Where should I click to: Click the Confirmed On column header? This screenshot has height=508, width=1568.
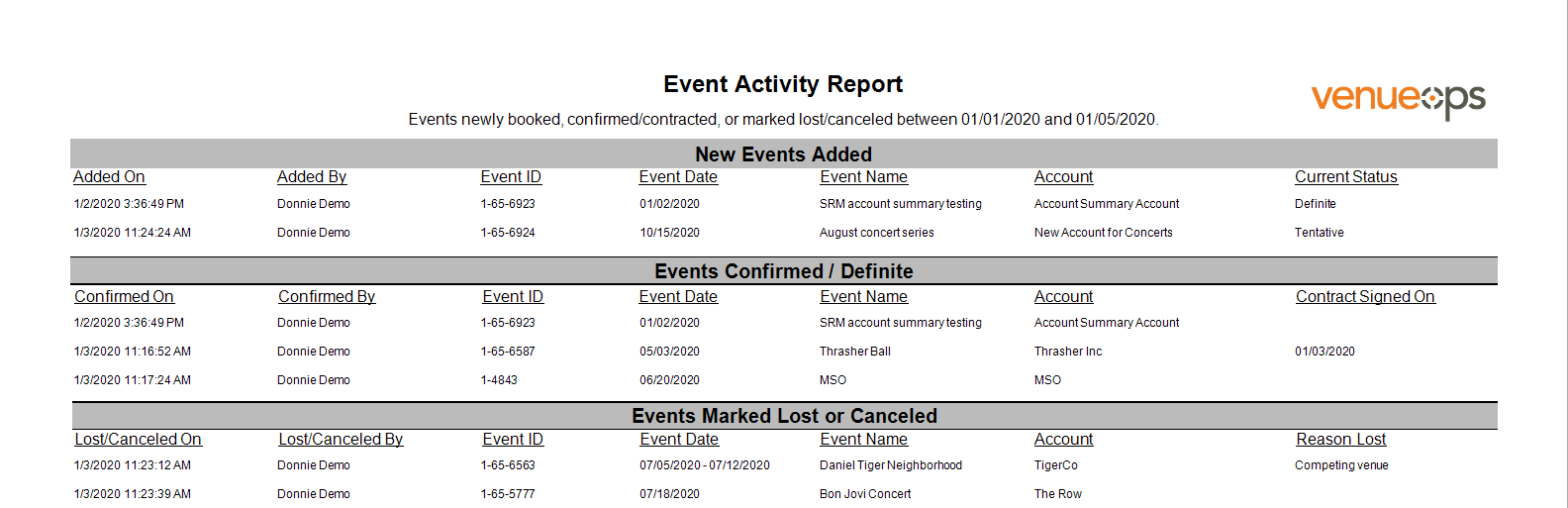tap(124, 297)
